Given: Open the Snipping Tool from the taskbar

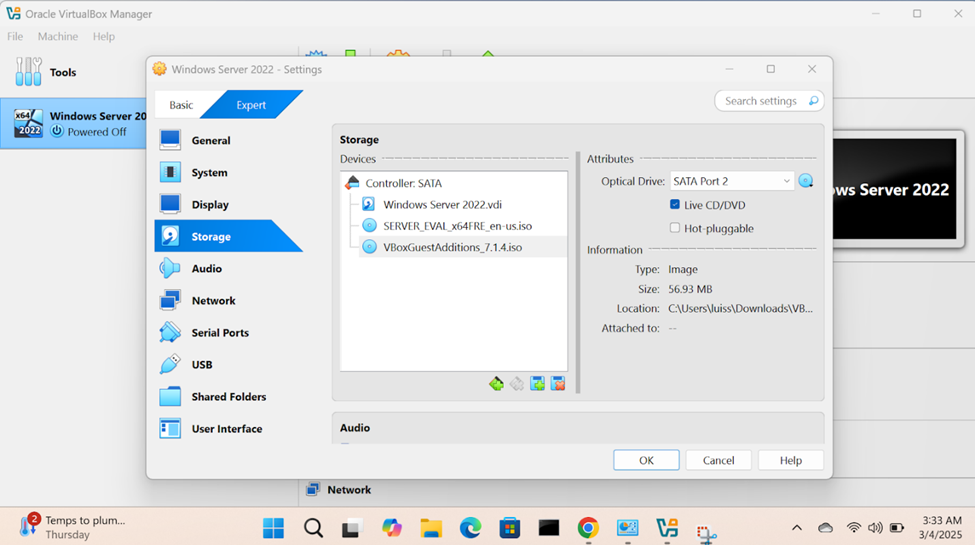Looking at the screenshot, I should (706, 532).
